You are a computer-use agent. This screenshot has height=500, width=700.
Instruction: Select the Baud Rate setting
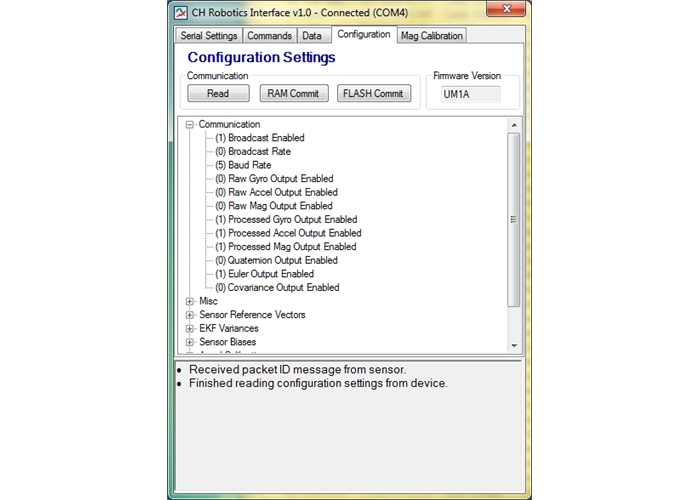pyautogui.click(x=243, y=165)
